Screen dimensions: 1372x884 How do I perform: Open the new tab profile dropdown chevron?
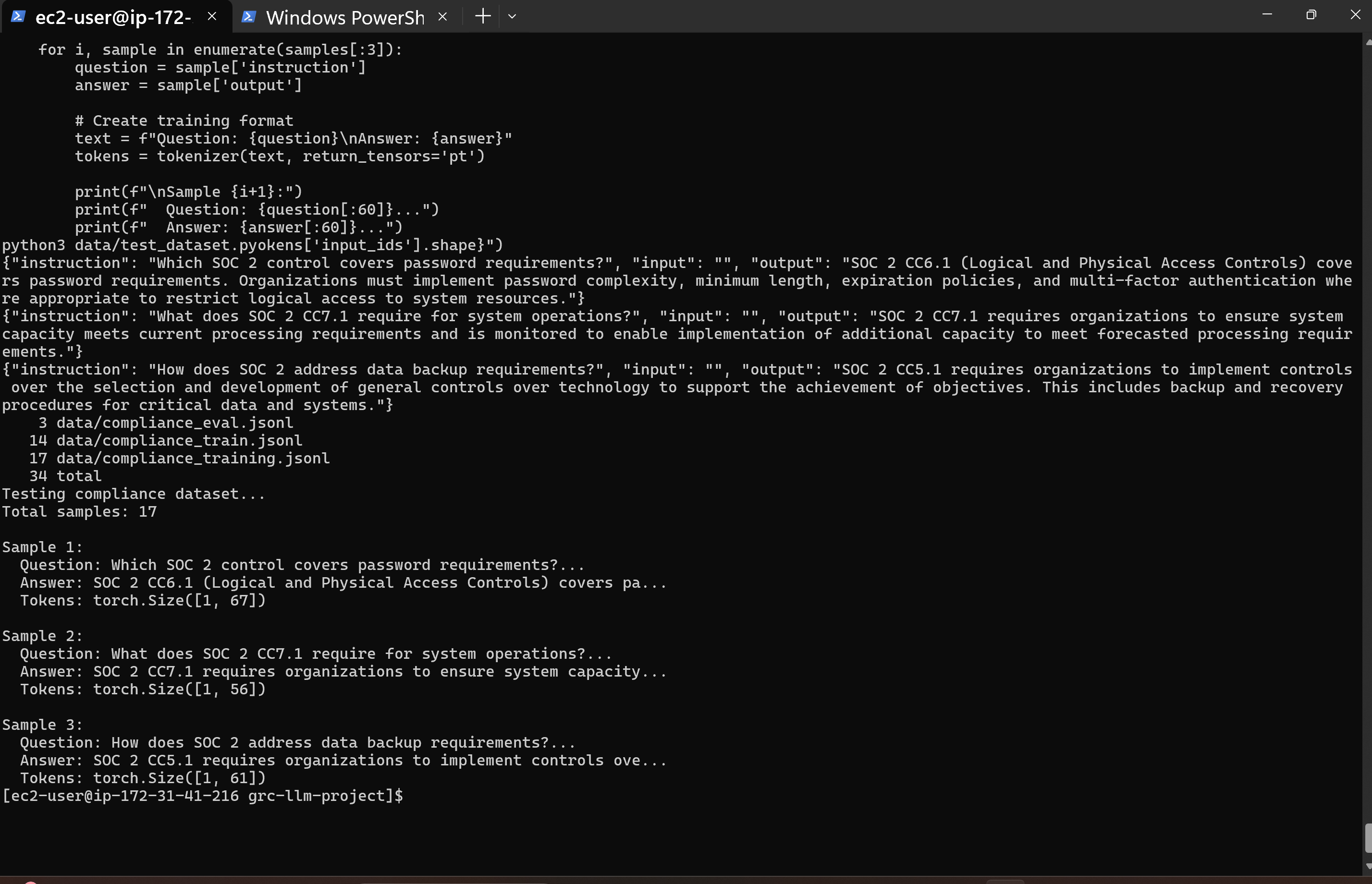pyautogui.click(x=512, y=17)
